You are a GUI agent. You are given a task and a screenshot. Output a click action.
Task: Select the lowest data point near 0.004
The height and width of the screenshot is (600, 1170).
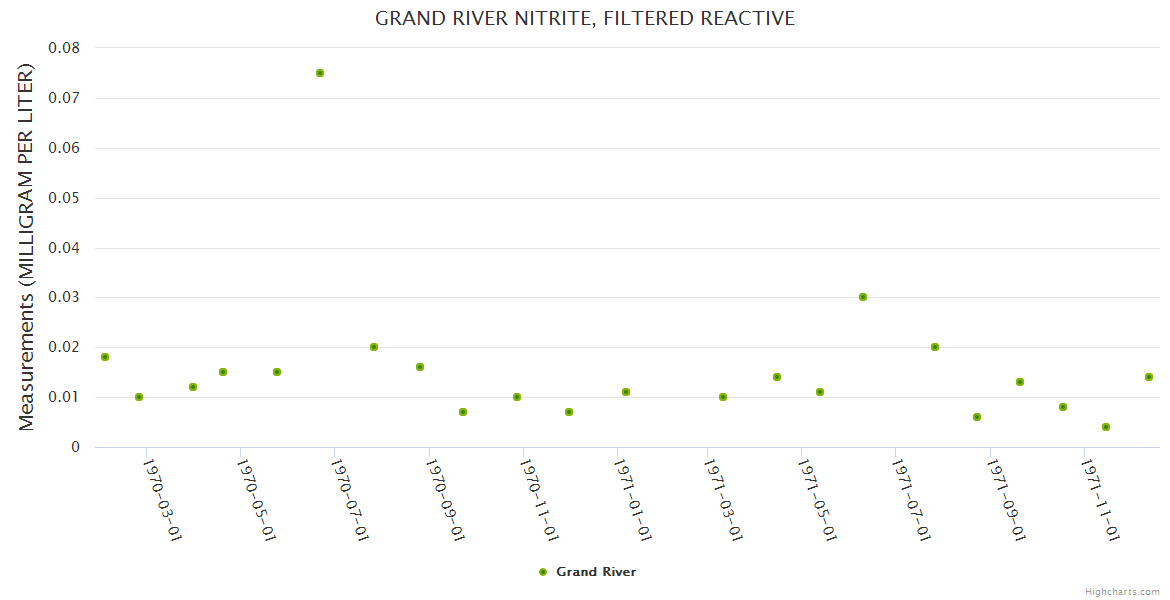click(x=1106, y=427)
